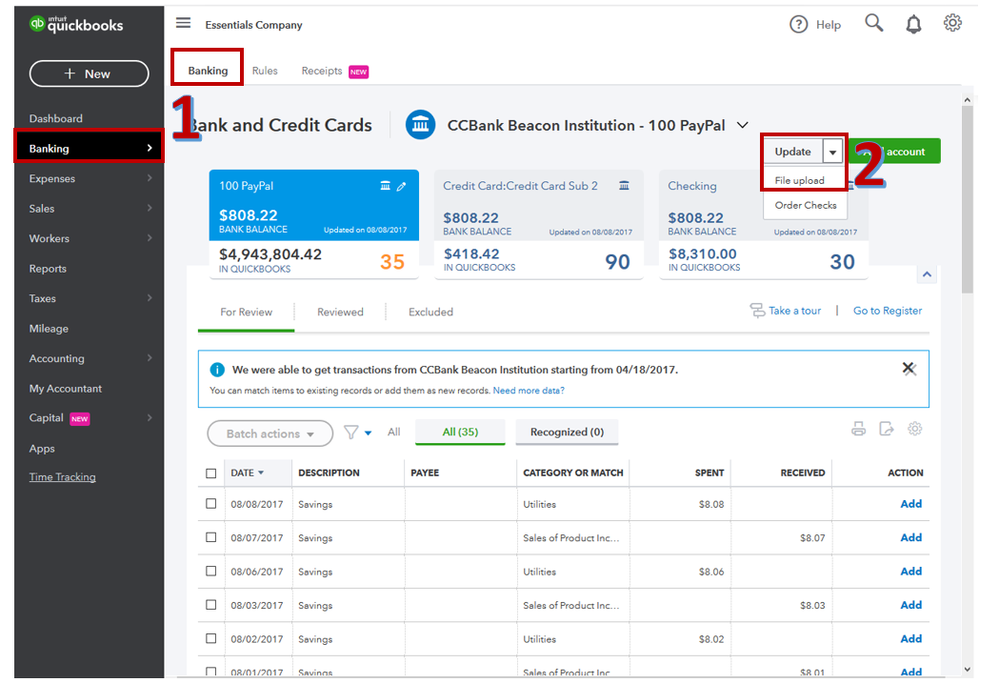Choose Order Checks from Update menu
The width and height of the screenshot is (999, 686).
click(805, 205)
